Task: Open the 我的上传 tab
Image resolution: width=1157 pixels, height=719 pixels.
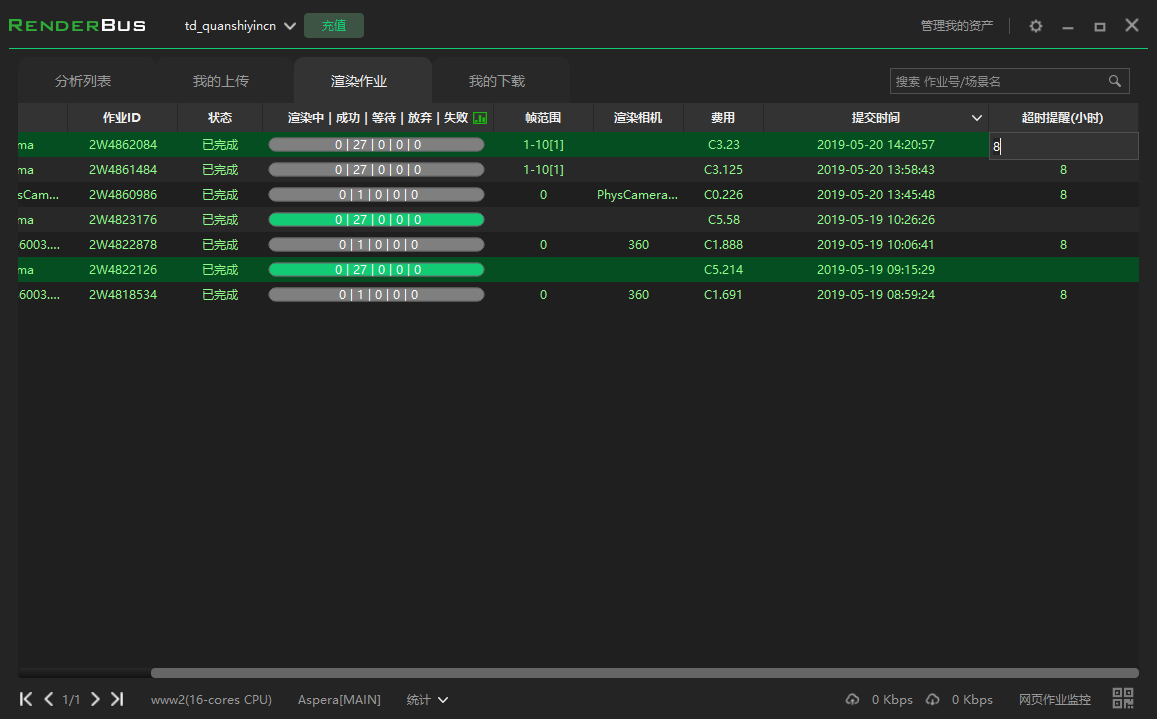Action: click(x=221, y=81)
